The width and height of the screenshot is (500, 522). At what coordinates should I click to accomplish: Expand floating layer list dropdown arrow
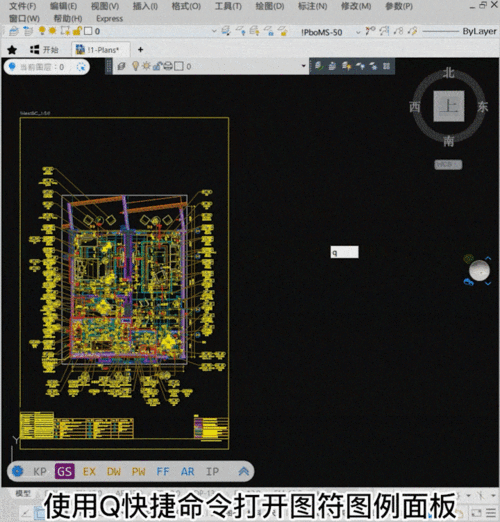coord(303,66)
